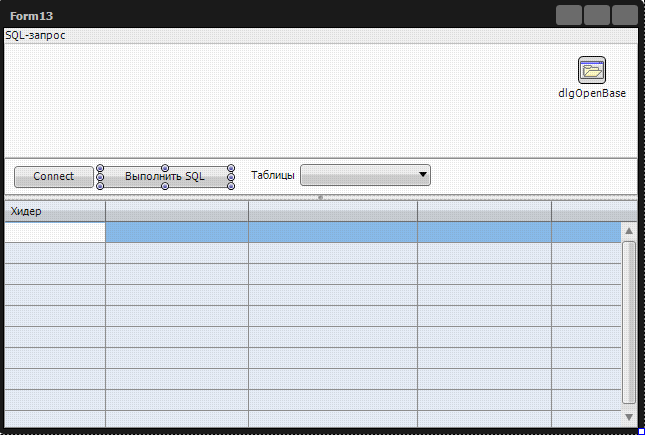Click the splitter grip dot above the grid
This screenshot has height=436, width=646.
321,198
